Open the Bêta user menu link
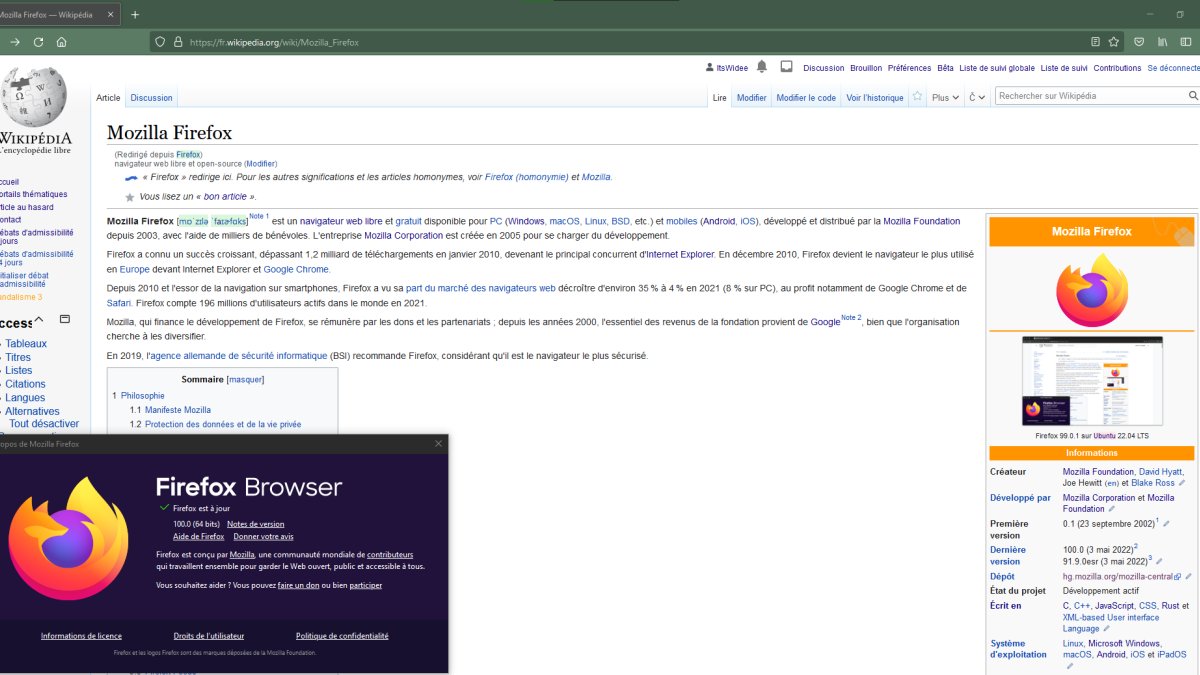Screen dimensions: 1200x675 945,68
